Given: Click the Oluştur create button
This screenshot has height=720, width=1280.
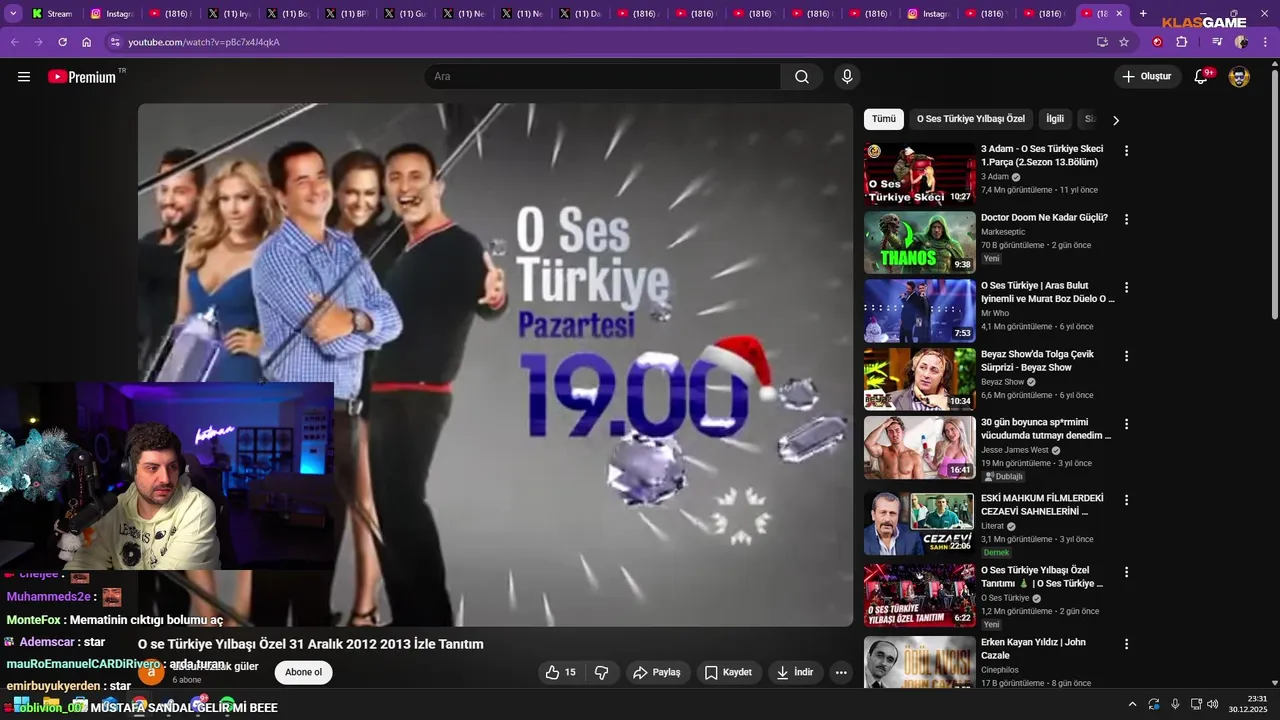Looking at the screenshot, I should [x=1147, y=76].
